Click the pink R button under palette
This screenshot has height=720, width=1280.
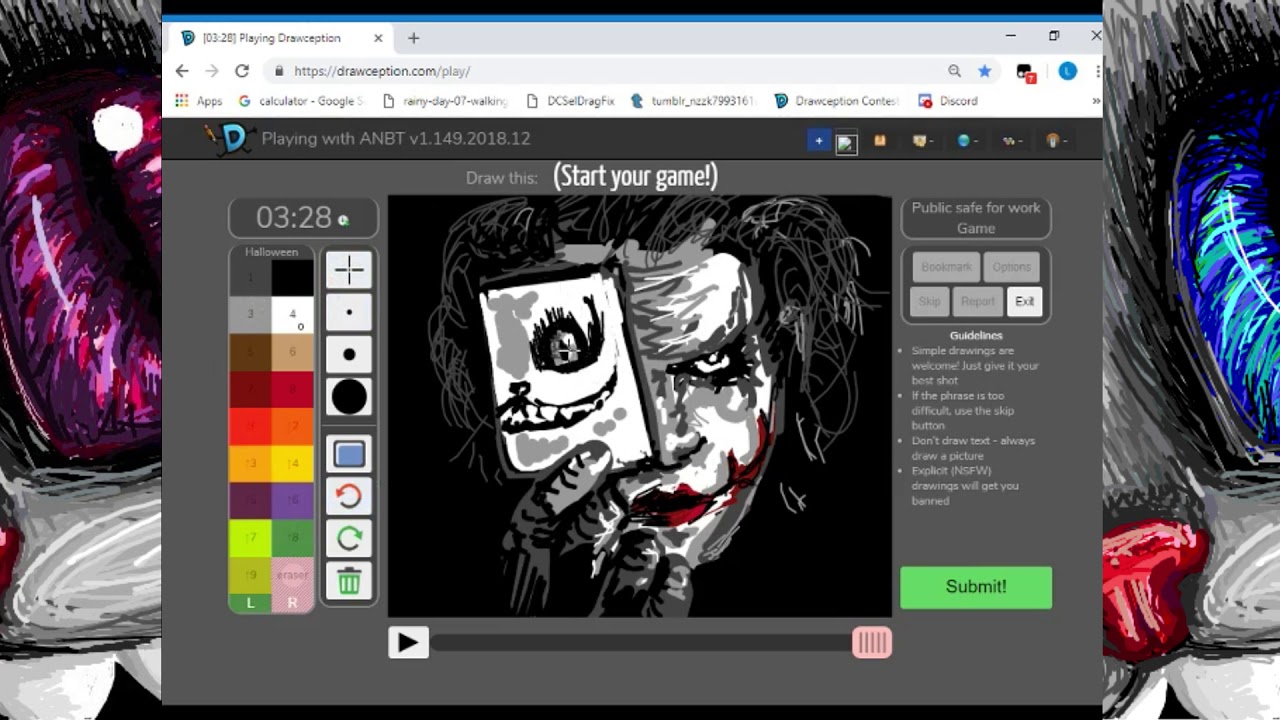(292, 602)
